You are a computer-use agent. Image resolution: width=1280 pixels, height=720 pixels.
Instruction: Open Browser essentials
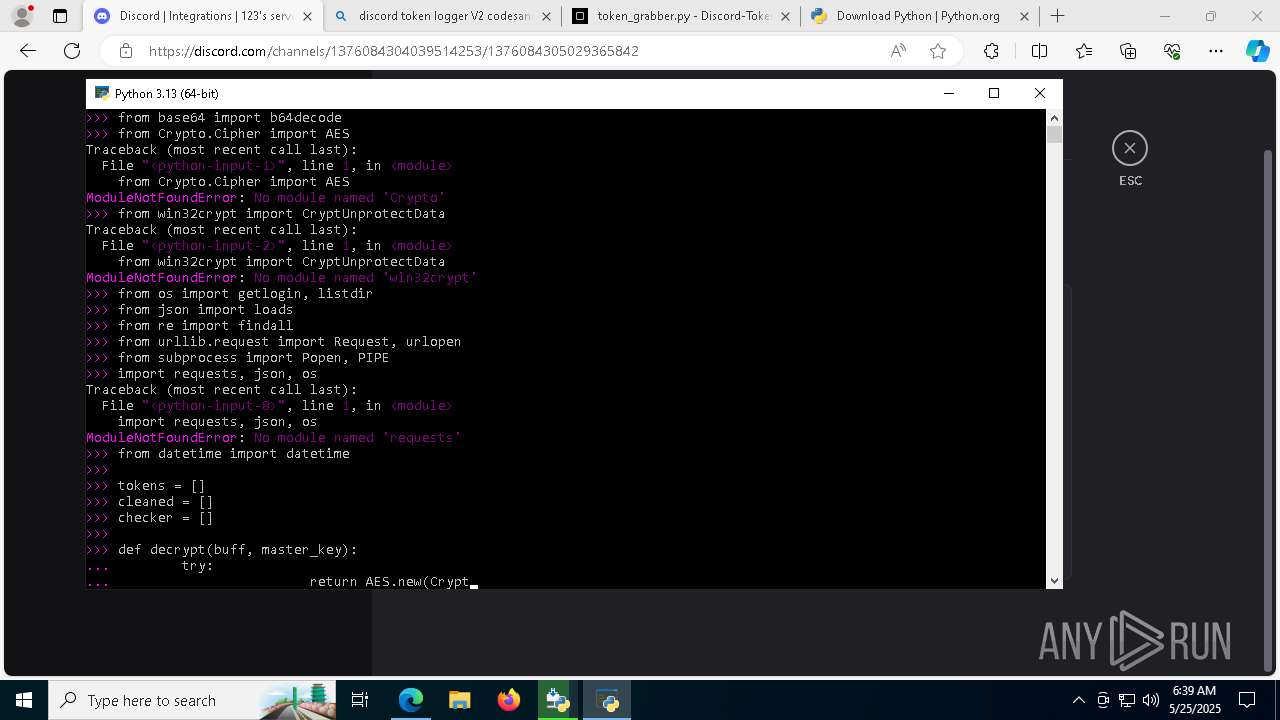coord(1172,51)
